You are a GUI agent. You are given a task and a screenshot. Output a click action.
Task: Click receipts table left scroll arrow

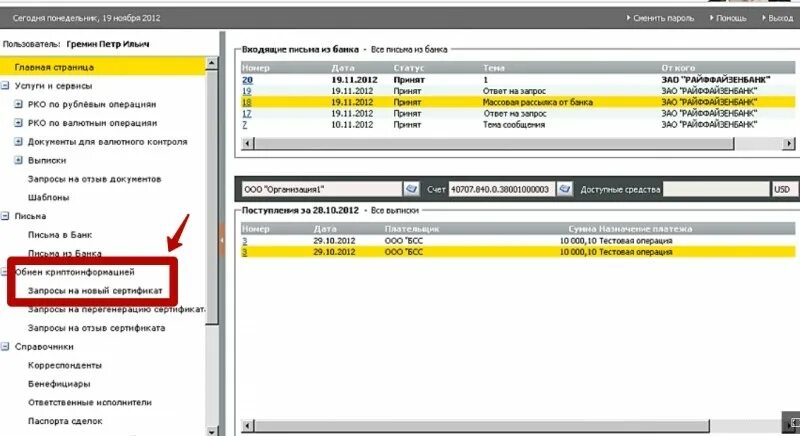coord(247,426)
